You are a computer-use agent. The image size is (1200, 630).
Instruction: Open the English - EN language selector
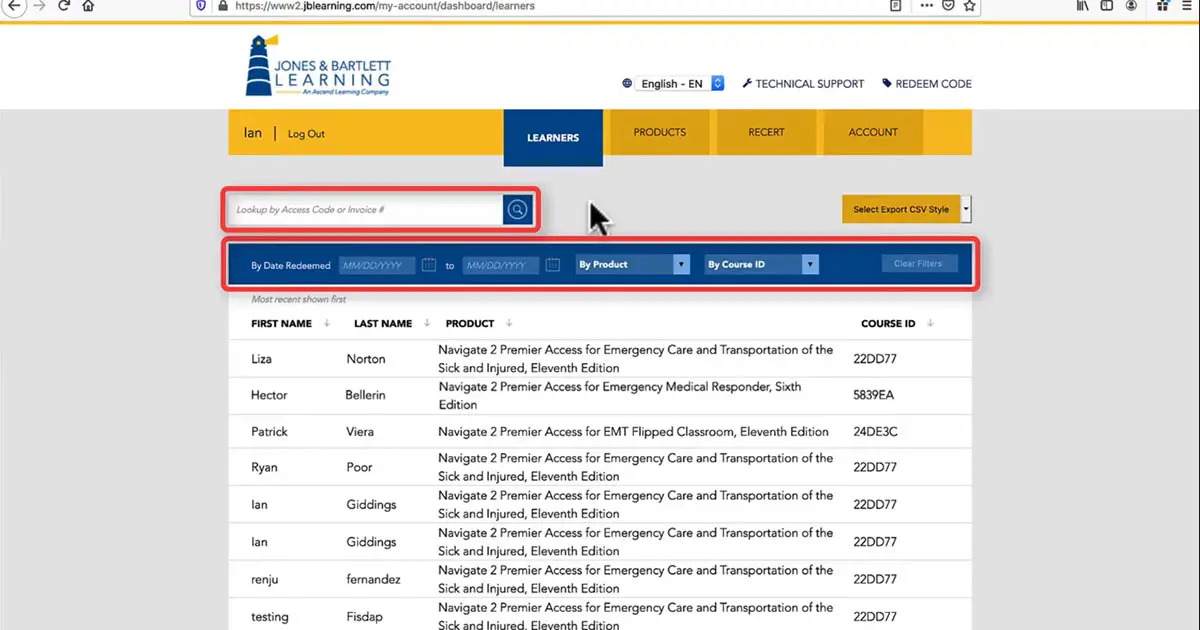click(x=680, y=84)
